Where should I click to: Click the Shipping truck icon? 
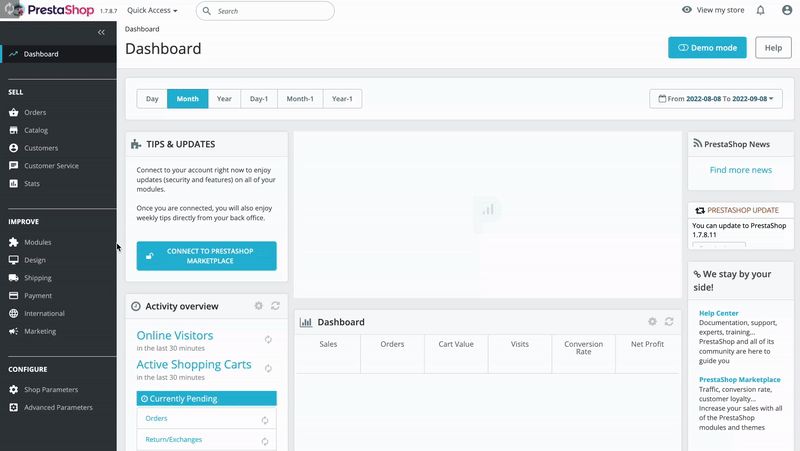14,278
